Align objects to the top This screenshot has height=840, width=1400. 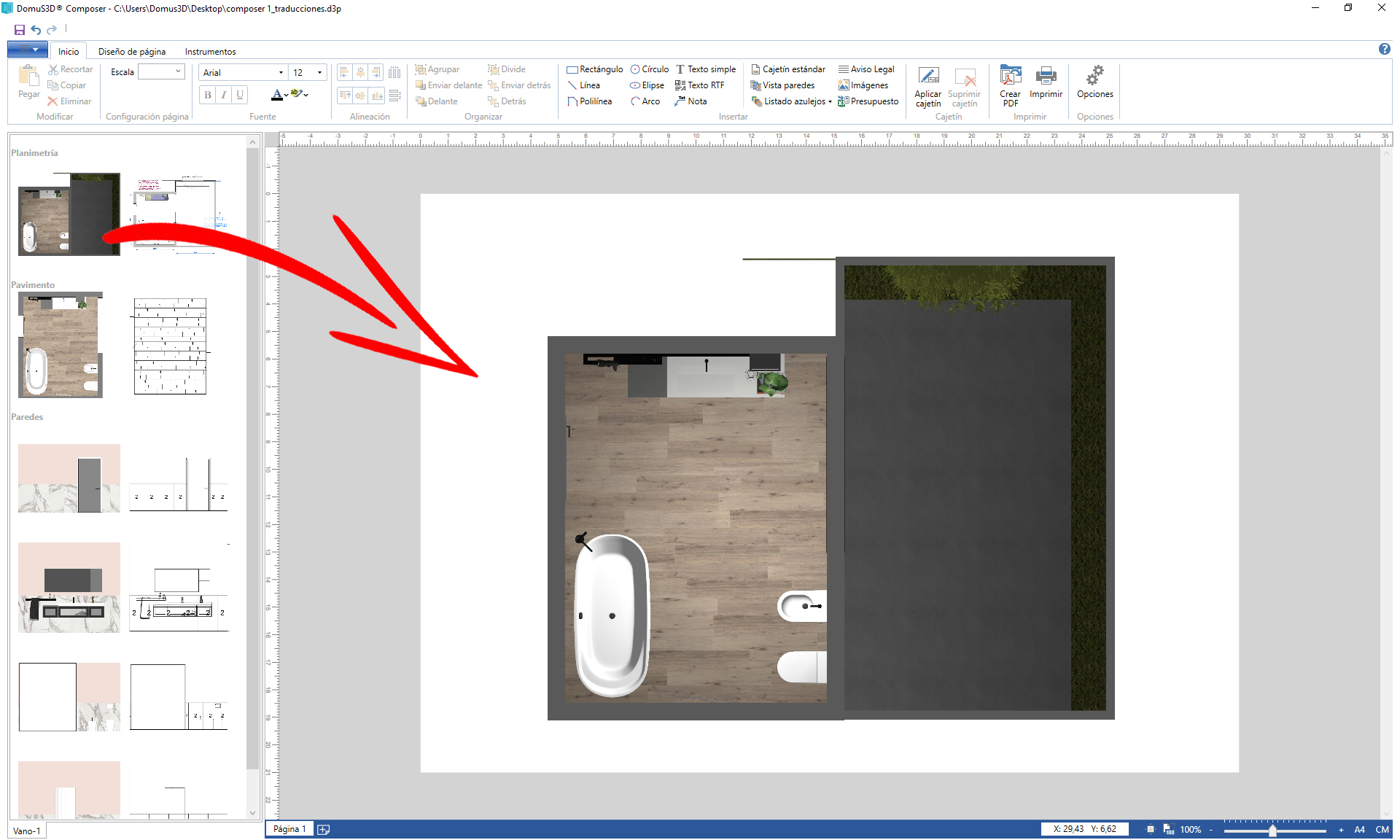click(344, 96)
